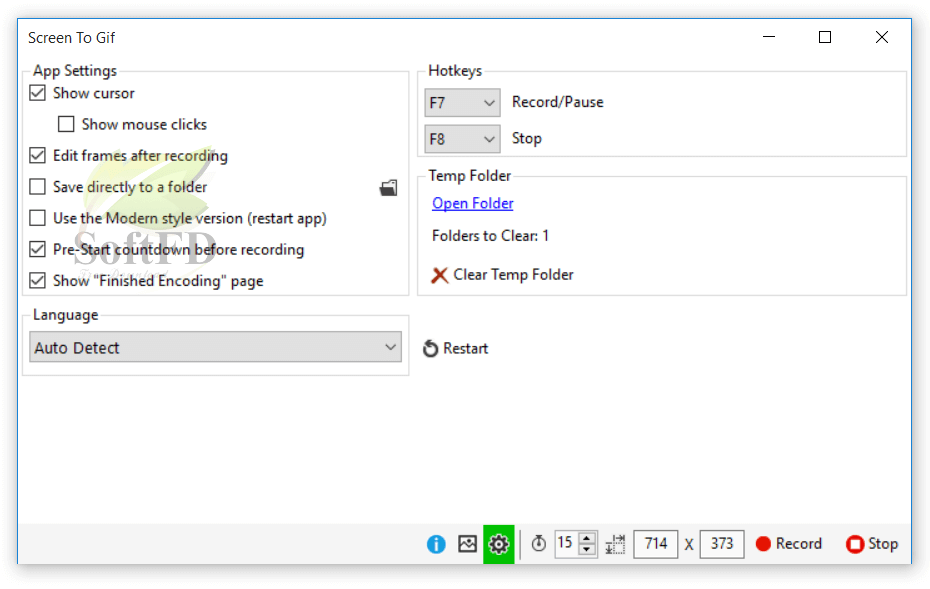
Task: Disable Pre-Start countdown before recording
Action: coord(37,249)
